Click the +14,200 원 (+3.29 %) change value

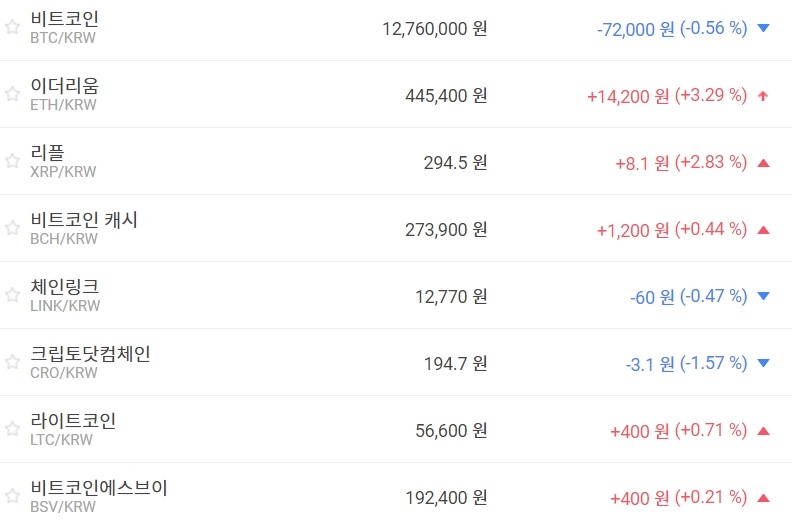(x=666, y=96)
